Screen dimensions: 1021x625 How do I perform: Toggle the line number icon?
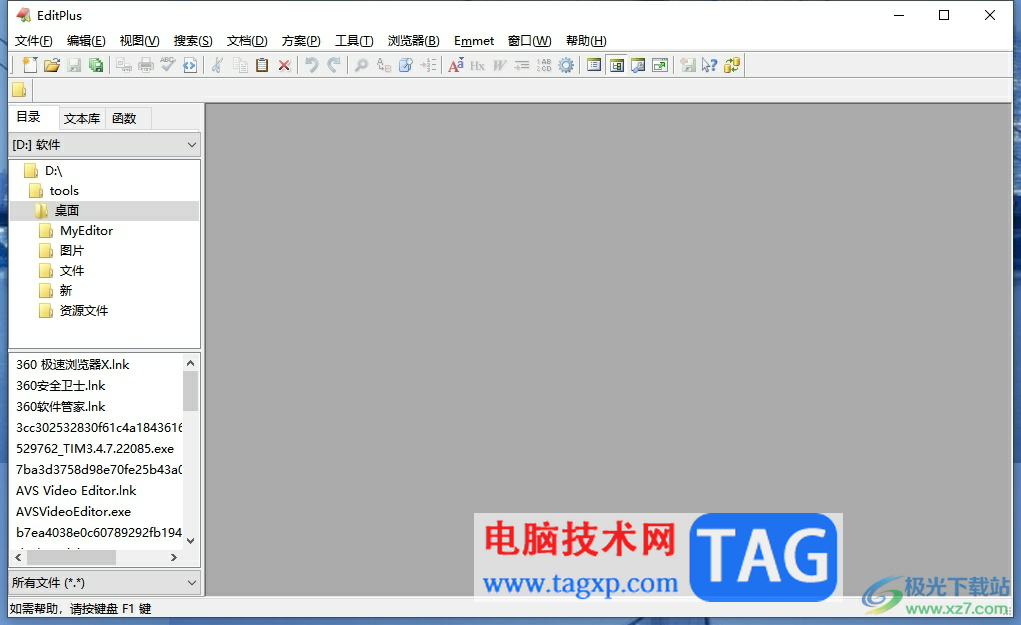pos(544,65)
